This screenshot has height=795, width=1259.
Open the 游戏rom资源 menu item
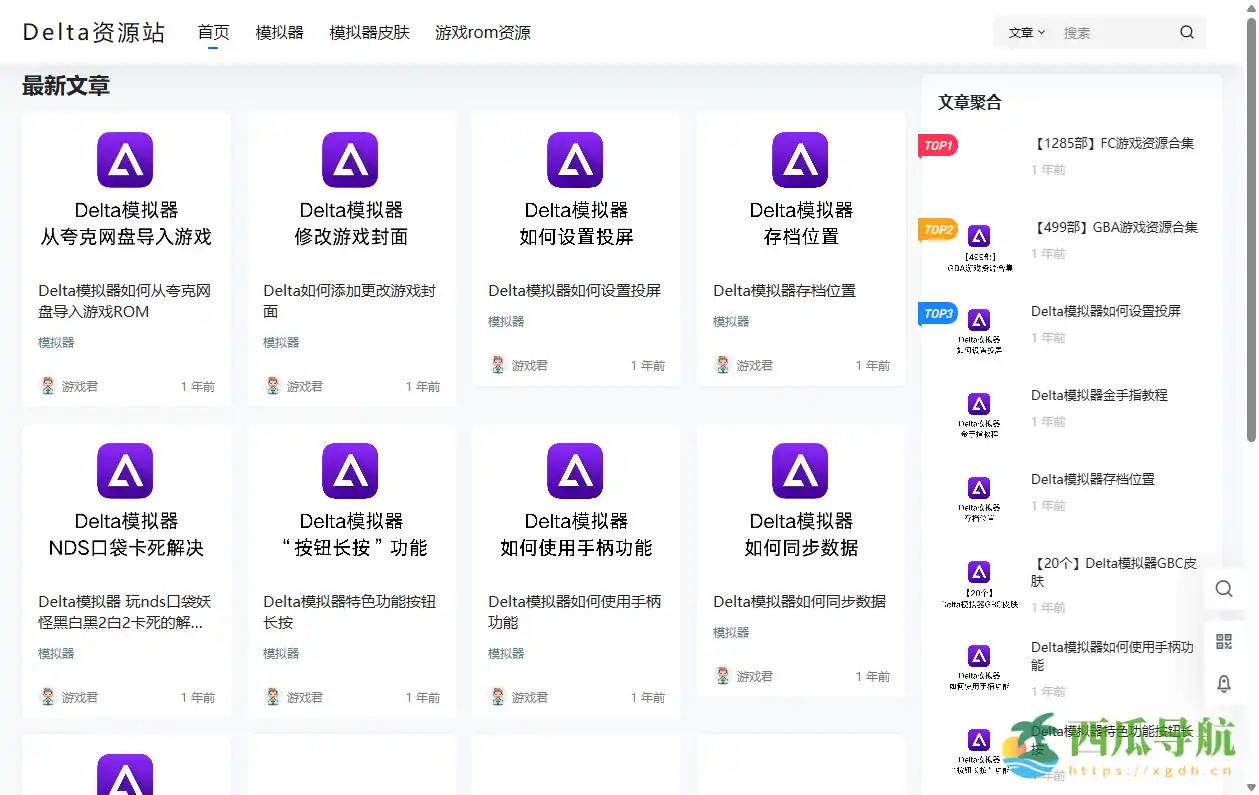click(483, 32)
